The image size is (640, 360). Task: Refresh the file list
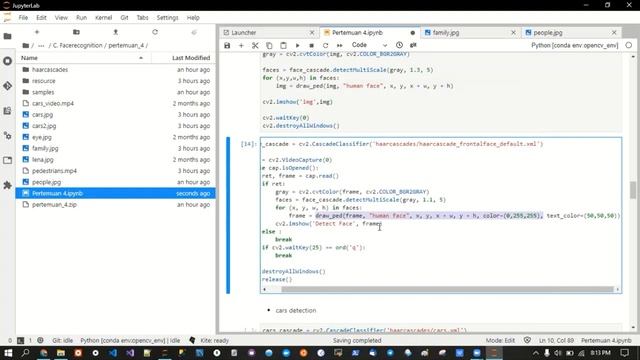(155, 32)
